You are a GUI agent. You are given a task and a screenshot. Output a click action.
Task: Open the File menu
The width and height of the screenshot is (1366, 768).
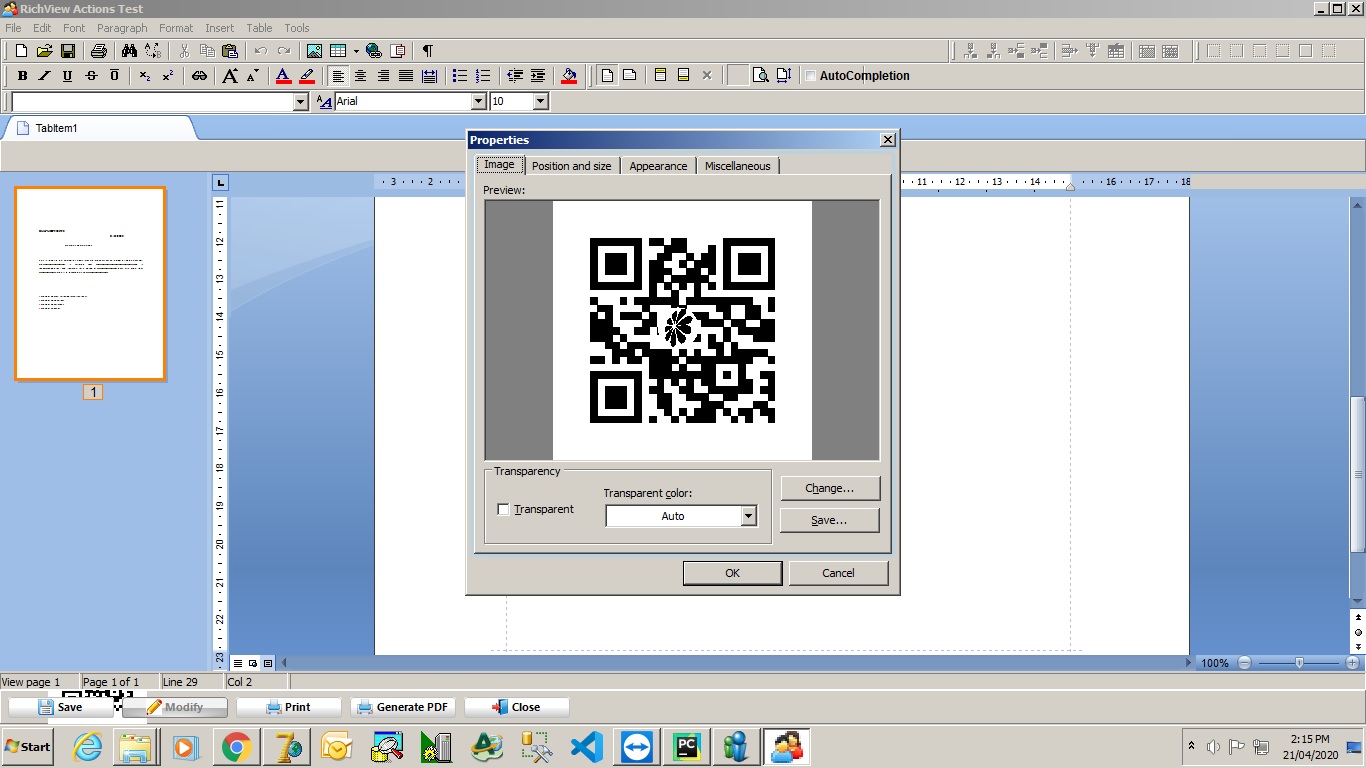pos(13,28)
